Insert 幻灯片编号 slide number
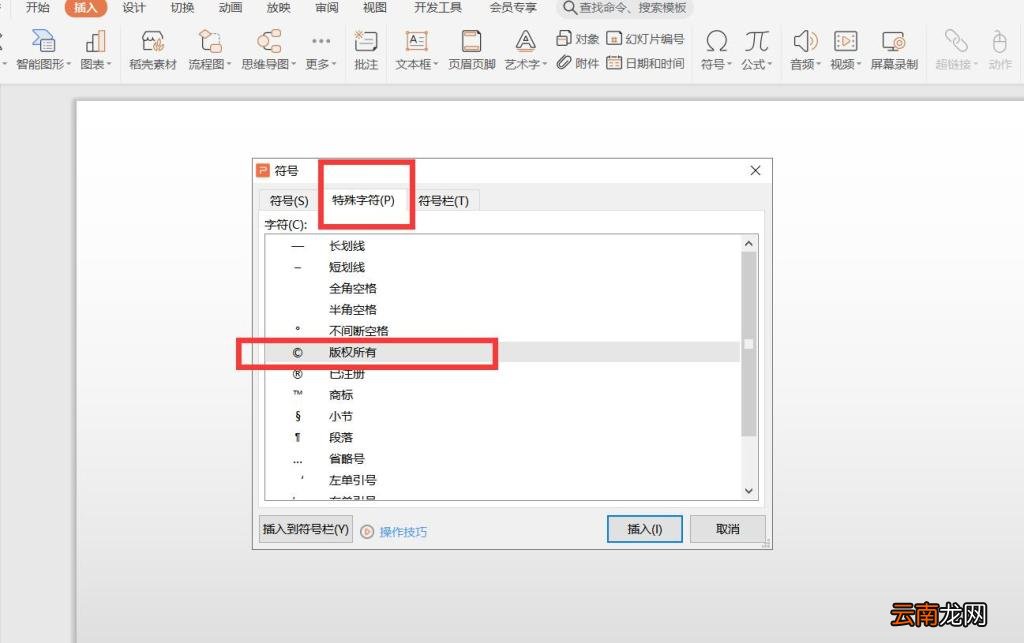This screenshot has height=643, width=1024. (645, 39)
